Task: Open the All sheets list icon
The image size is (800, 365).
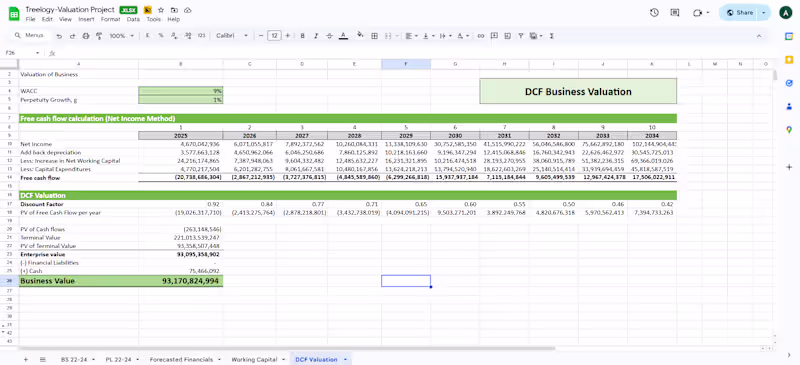Action: (x=43, y=359)
